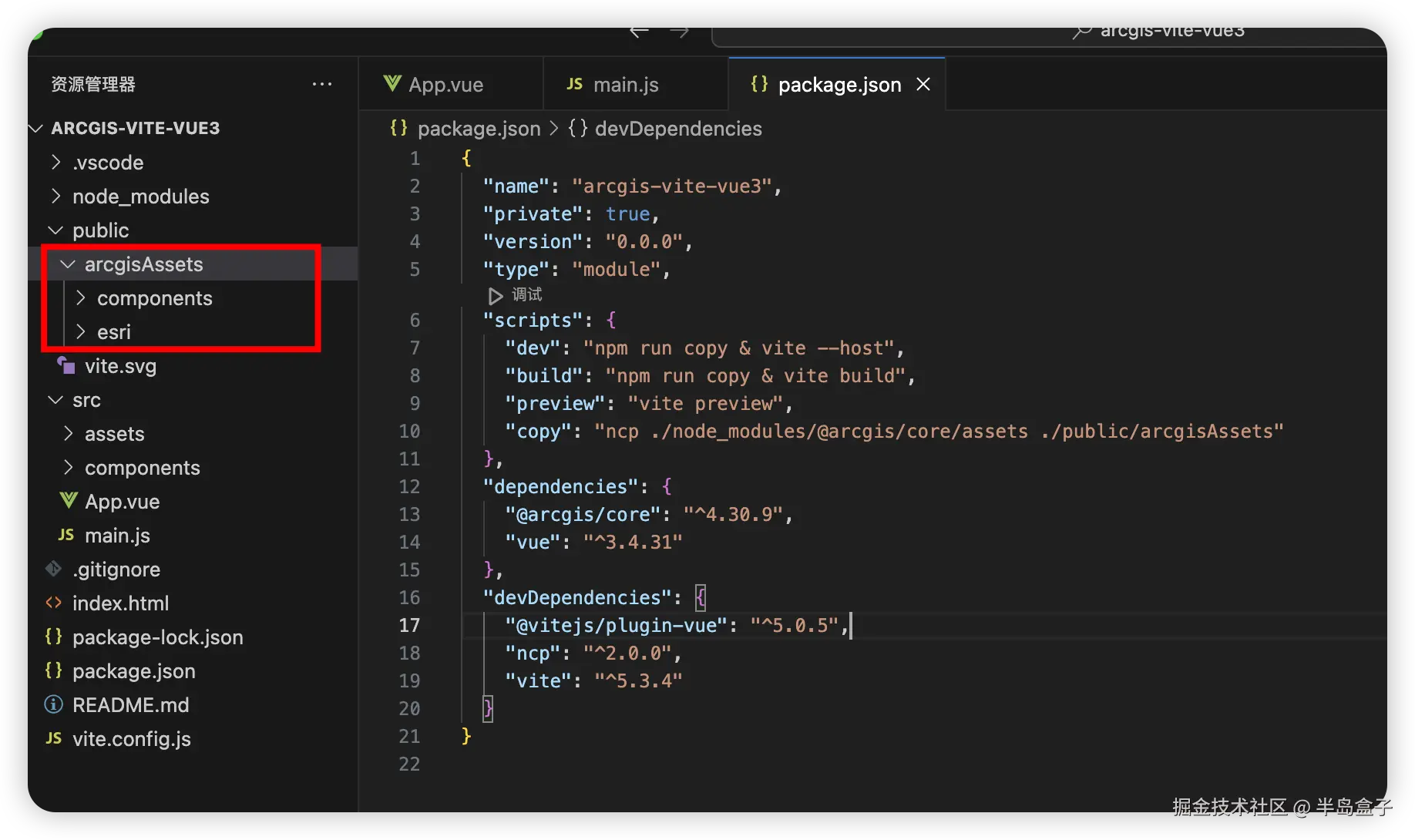Image resolution: width=1415 pixels, height=840 pixels.
Task: Click the explorer more actions ellipsis
Action: point(322,84)
